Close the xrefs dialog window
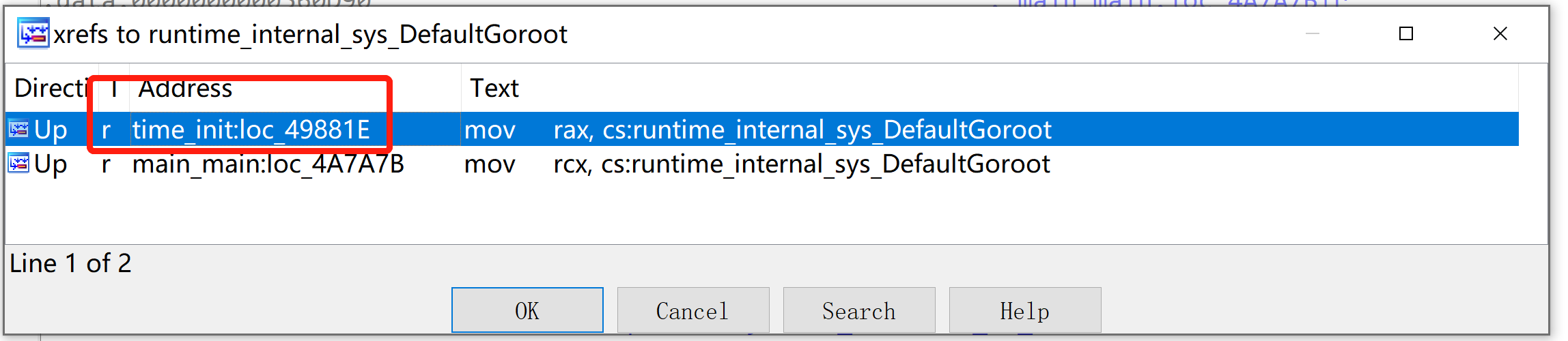Image resolution: width=1568 pixels, height=341 pixels. (x=1500, y=33)
